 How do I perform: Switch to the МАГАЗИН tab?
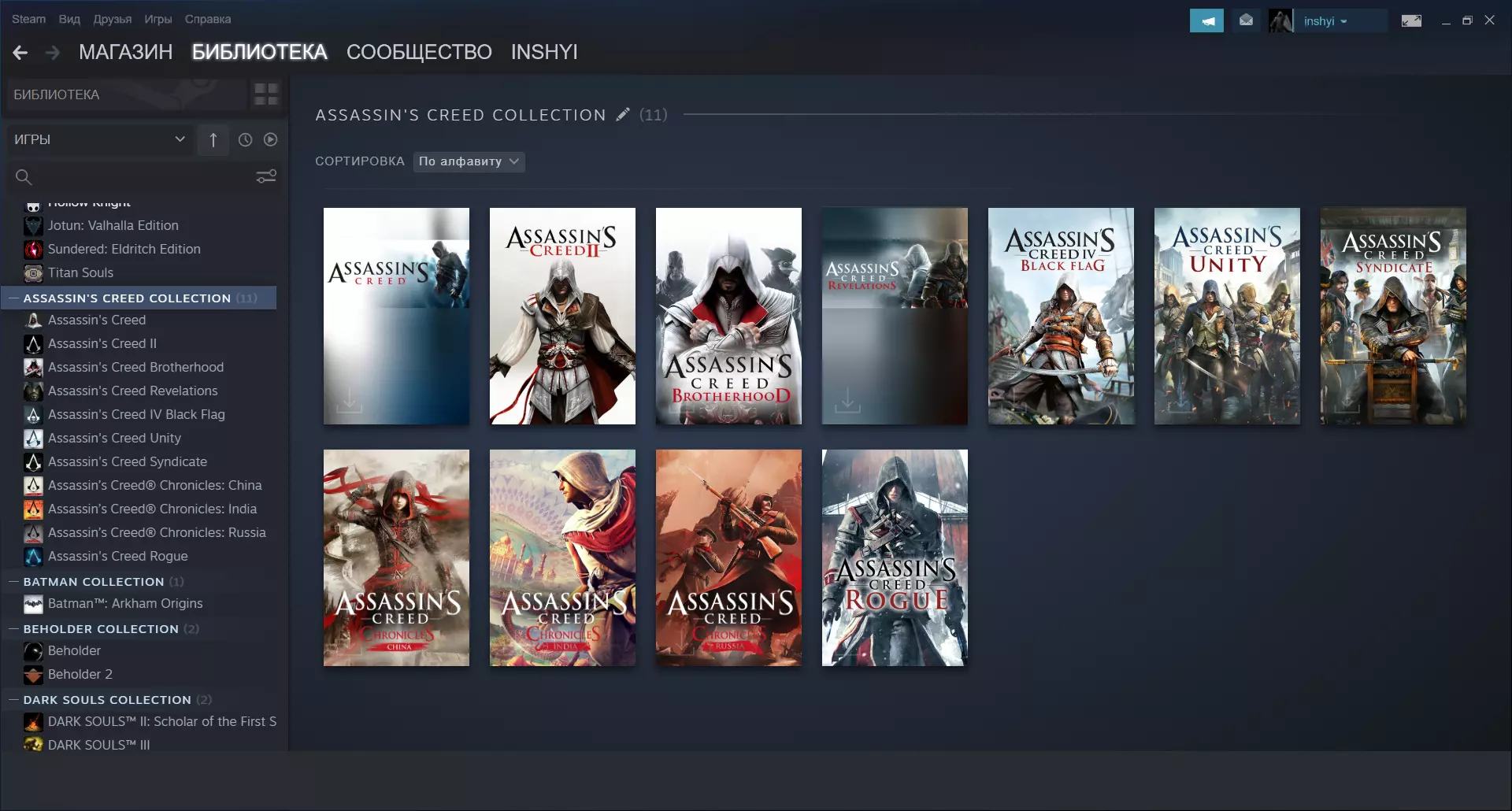pyautogui.click(x=126, y=52)
